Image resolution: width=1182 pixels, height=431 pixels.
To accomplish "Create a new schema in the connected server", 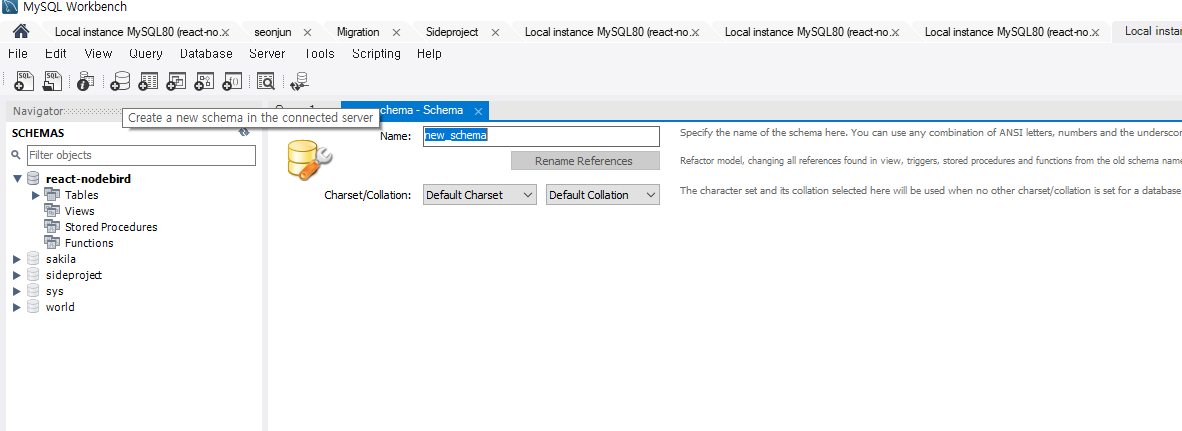I will (x=120, y=81).
